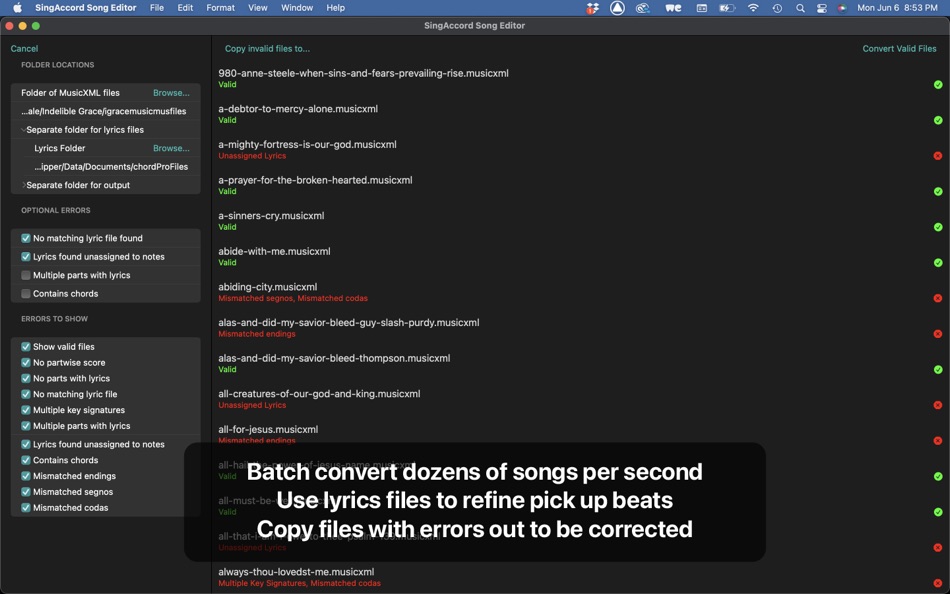Click the red error icon for a-mighty-fortress-is-our-god
The width and height of the screenshot is (950, 594).
938,156
